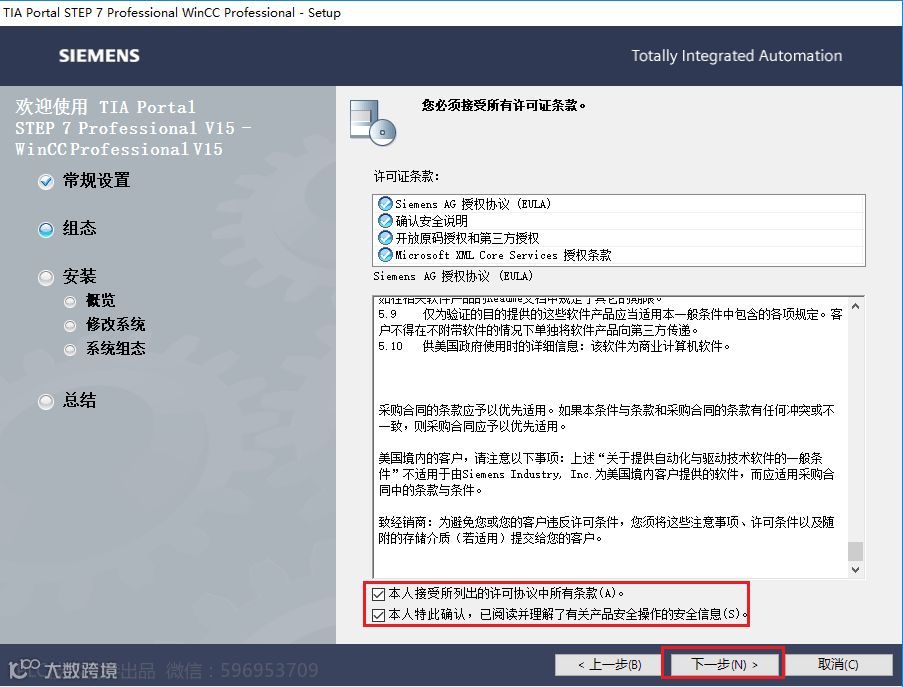This screenshot has height=687, width=903.
Task: Toggle checkbox accepting all license terms (A)
Action: click(378, 594)
